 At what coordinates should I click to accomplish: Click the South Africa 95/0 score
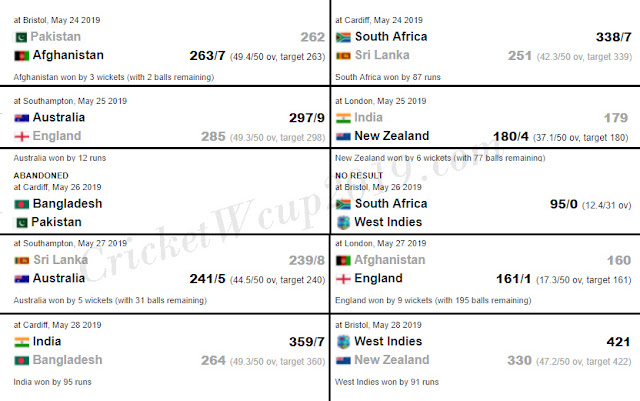(564, 204)
